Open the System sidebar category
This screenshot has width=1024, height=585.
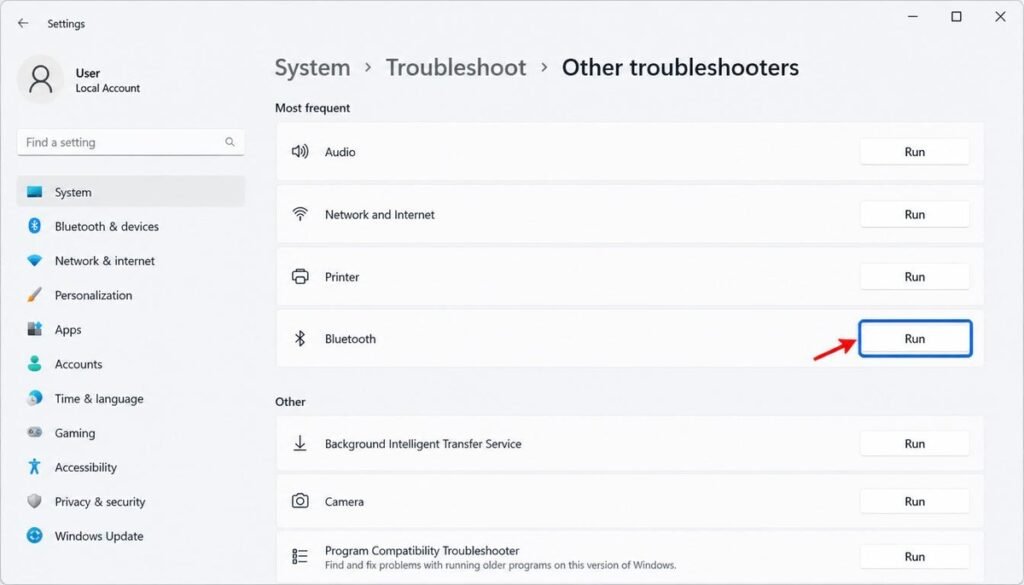(x=131, y=192)
